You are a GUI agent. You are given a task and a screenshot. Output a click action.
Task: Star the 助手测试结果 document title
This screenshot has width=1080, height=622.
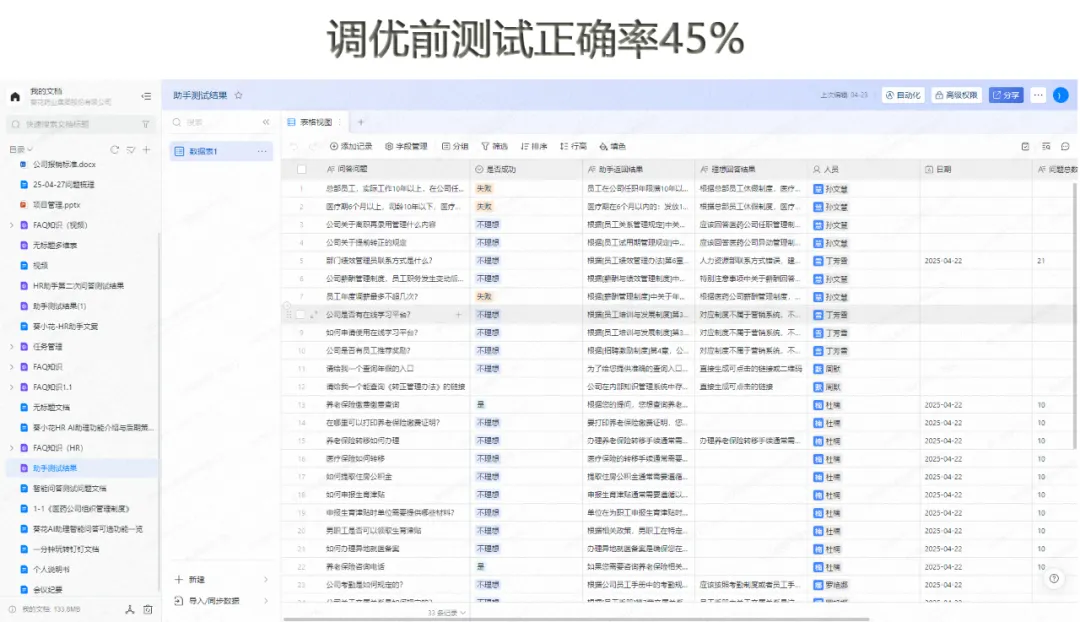(238, 95)
